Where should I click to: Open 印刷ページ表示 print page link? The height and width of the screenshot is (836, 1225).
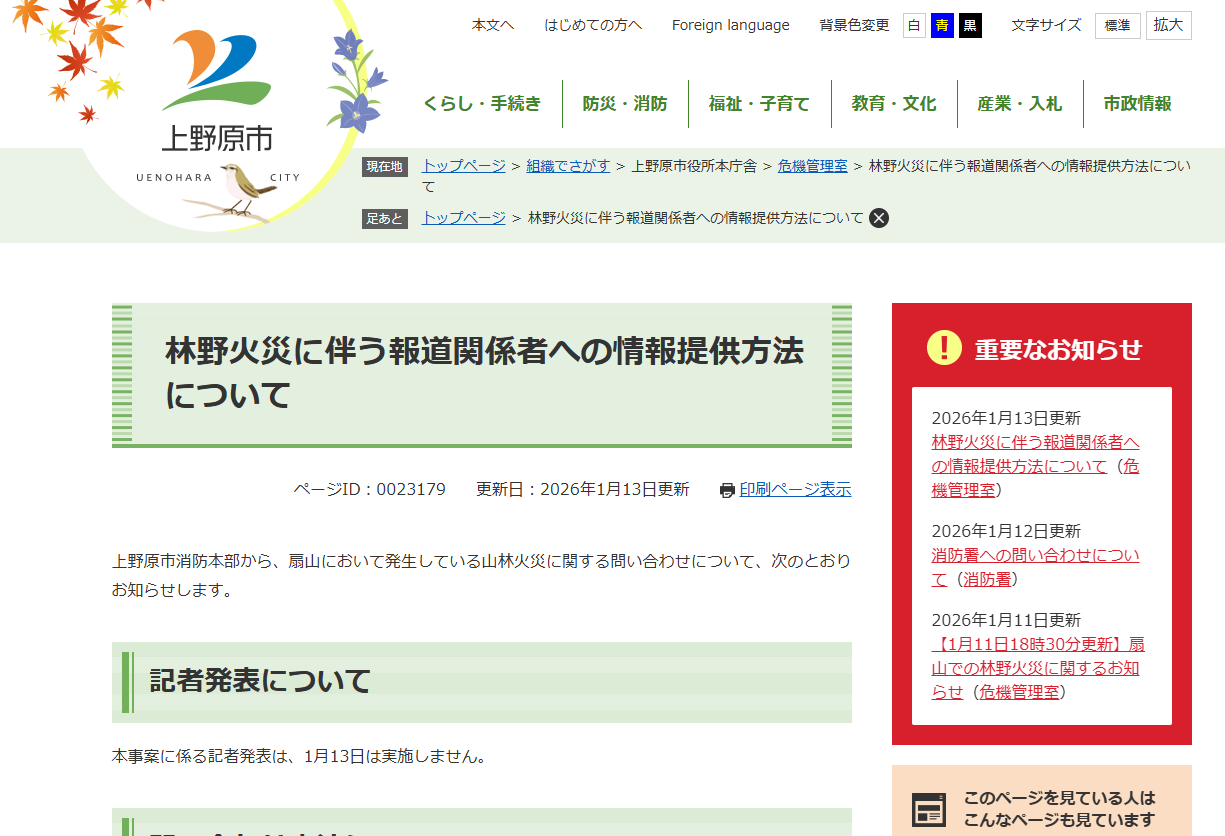(795, 490)
